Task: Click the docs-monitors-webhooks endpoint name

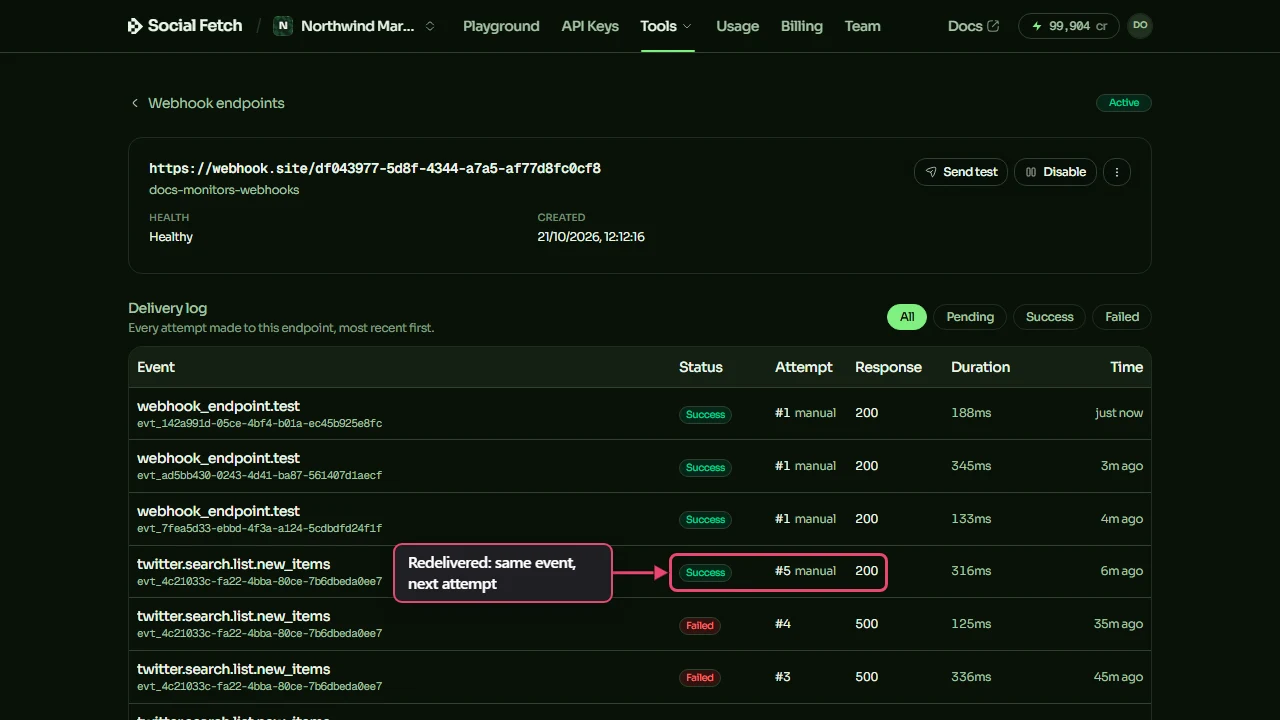Action: [x=224, y=190]
